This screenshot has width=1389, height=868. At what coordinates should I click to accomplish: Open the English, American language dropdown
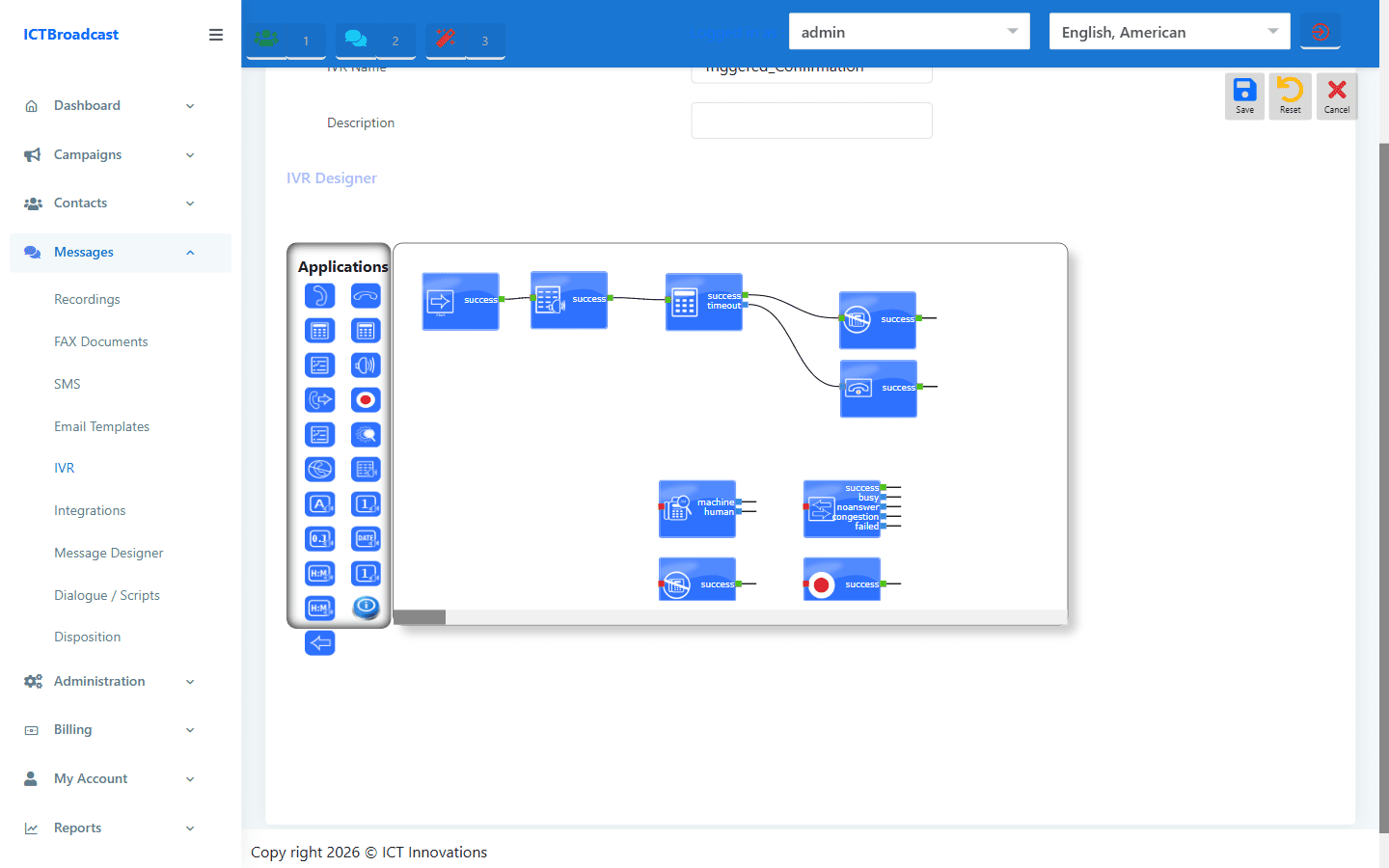click(x=1170, y=32)
